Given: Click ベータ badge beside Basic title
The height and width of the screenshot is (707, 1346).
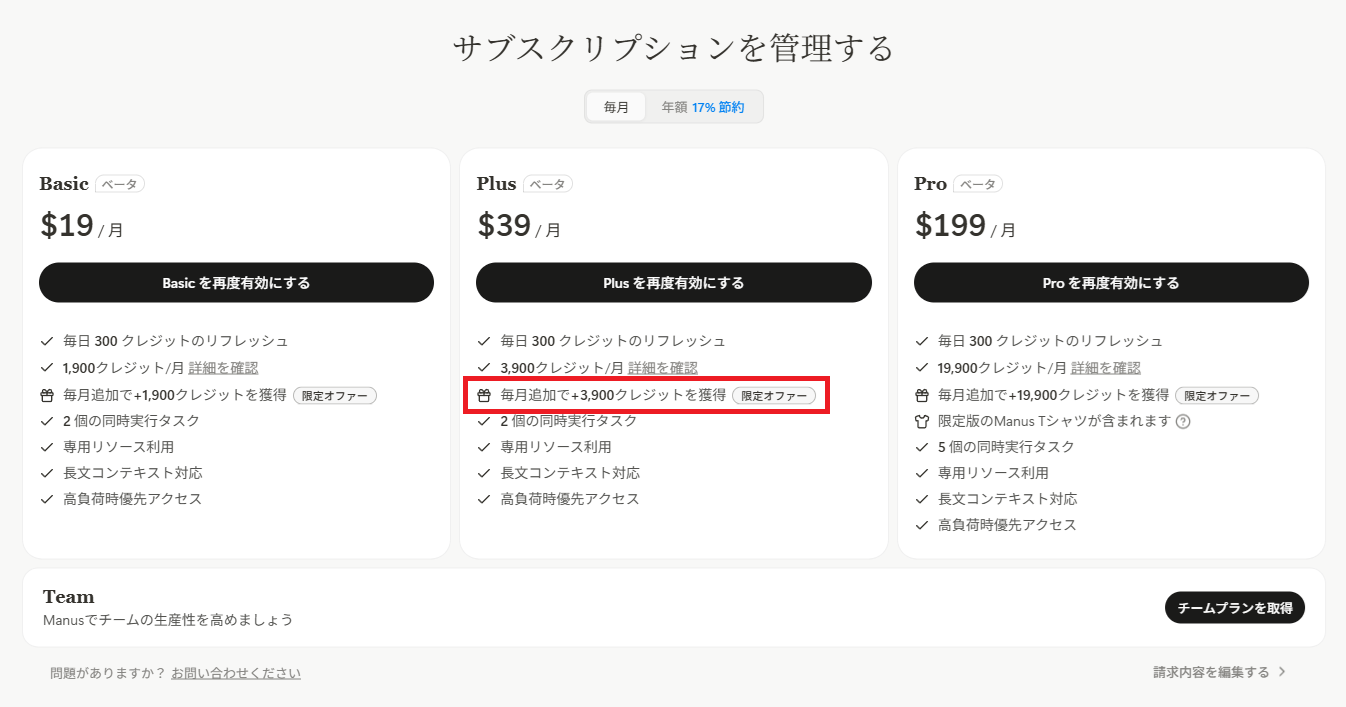Looking at the screenshot, I should (120, 184).
